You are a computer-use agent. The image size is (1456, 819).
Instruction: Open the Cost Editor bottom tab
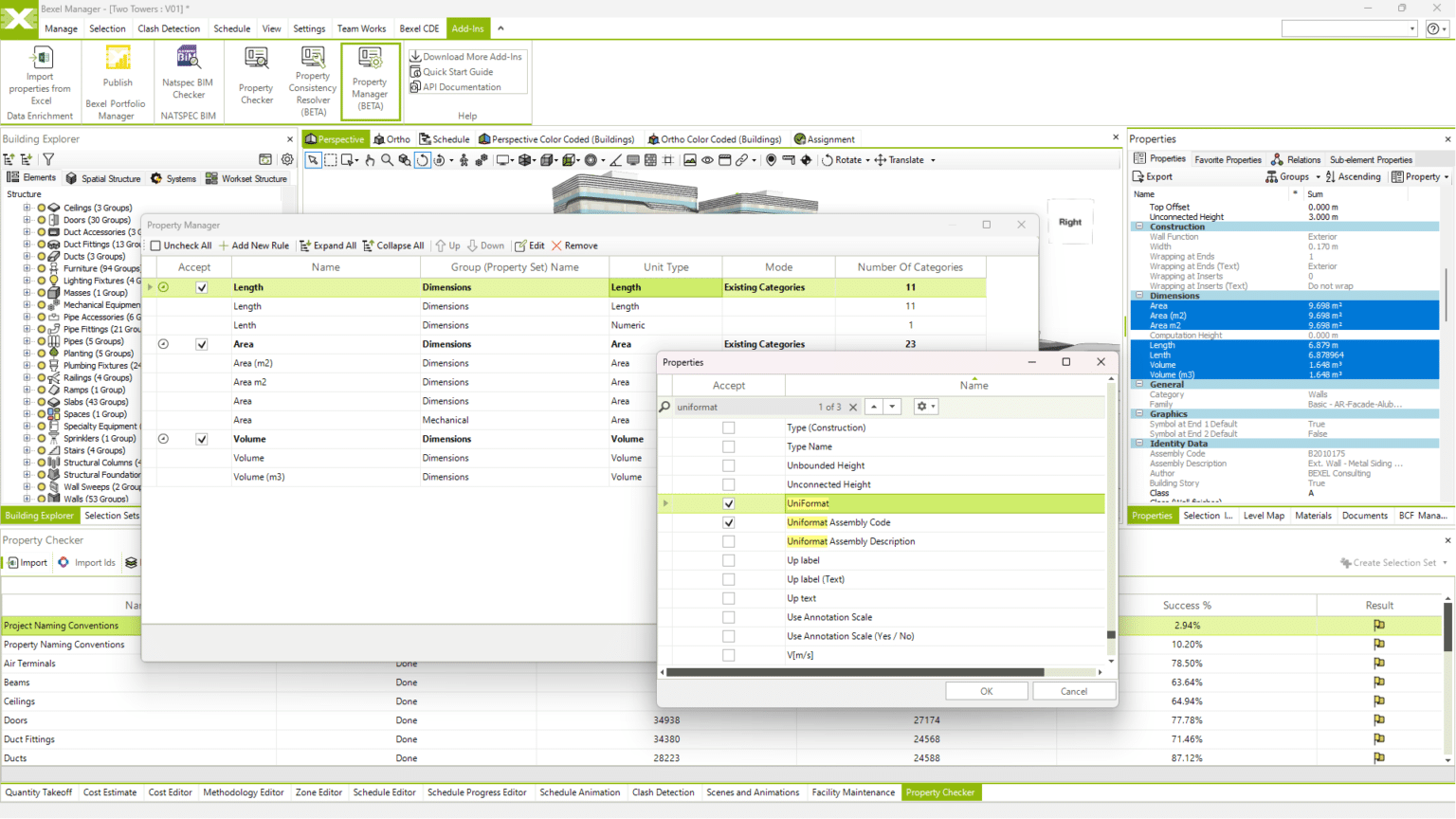pyautogui.click(x=170, y=792)
